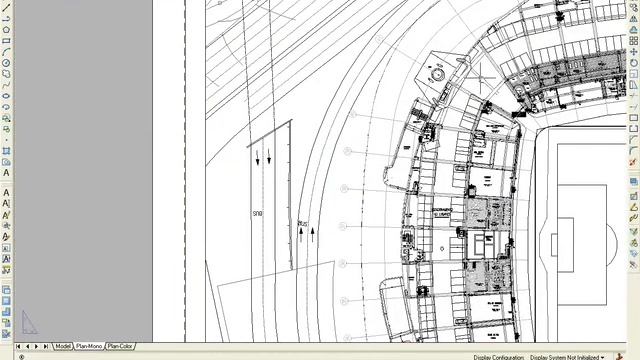Select the Fillet tool

[633, 151]
